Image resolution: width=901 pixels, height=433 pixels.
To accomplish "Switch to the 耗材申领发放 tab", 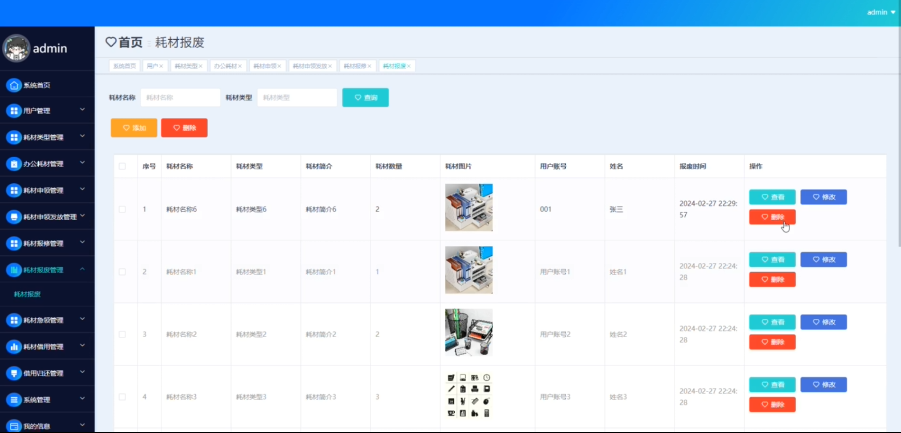I will (310, 66).
